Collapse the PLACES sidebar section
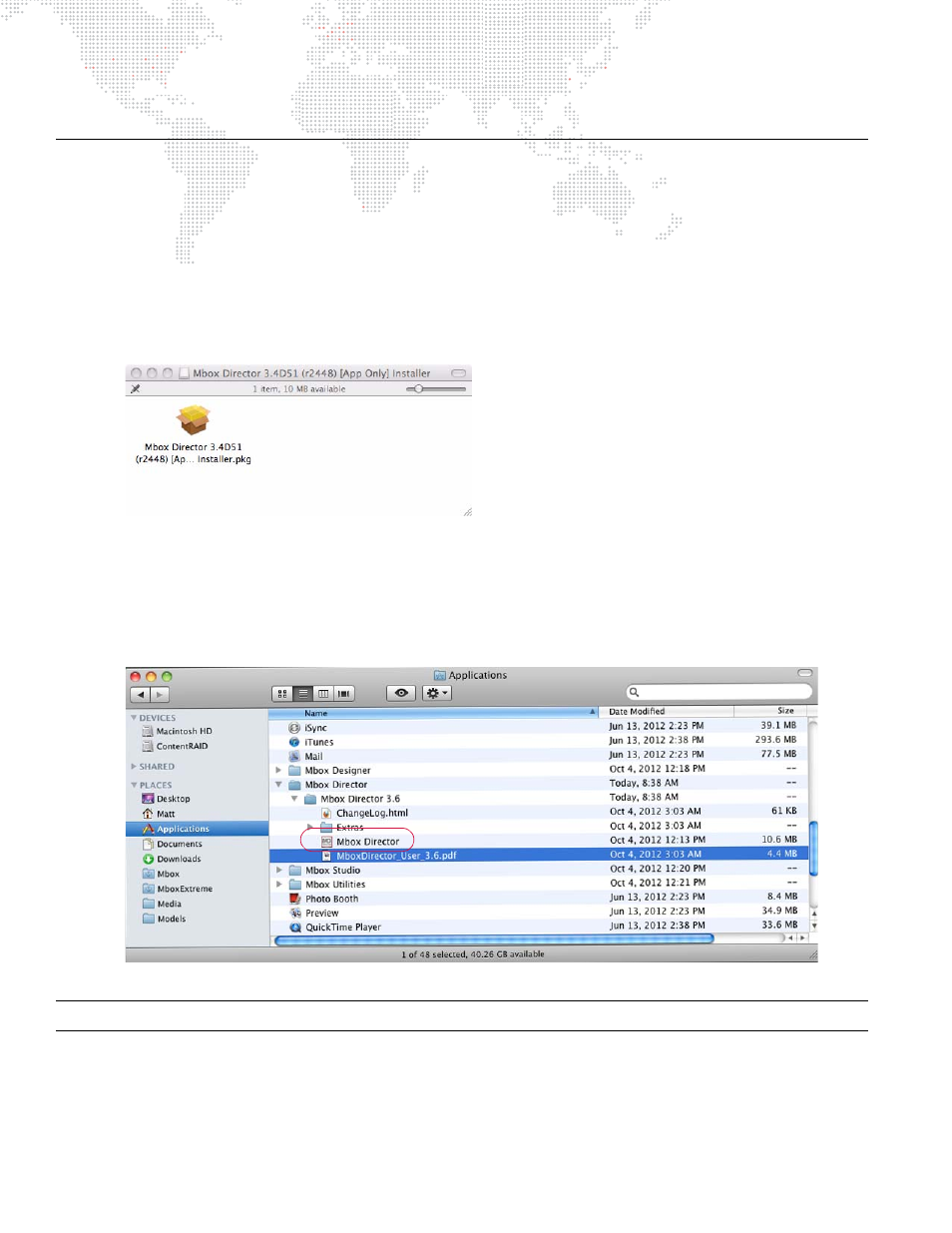Screen dimensions: 952x1233 click(134, 785)
